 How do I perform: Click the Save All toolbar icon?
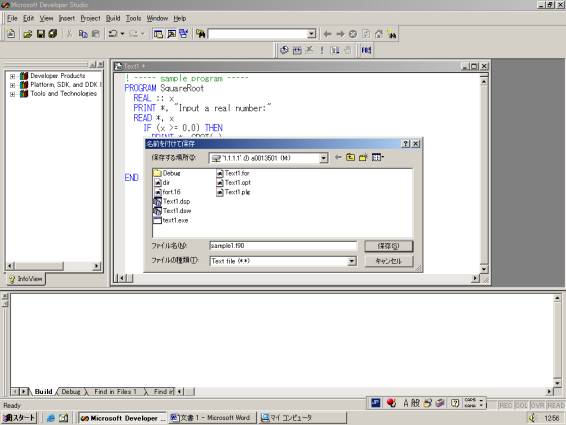tap(53, 34)
